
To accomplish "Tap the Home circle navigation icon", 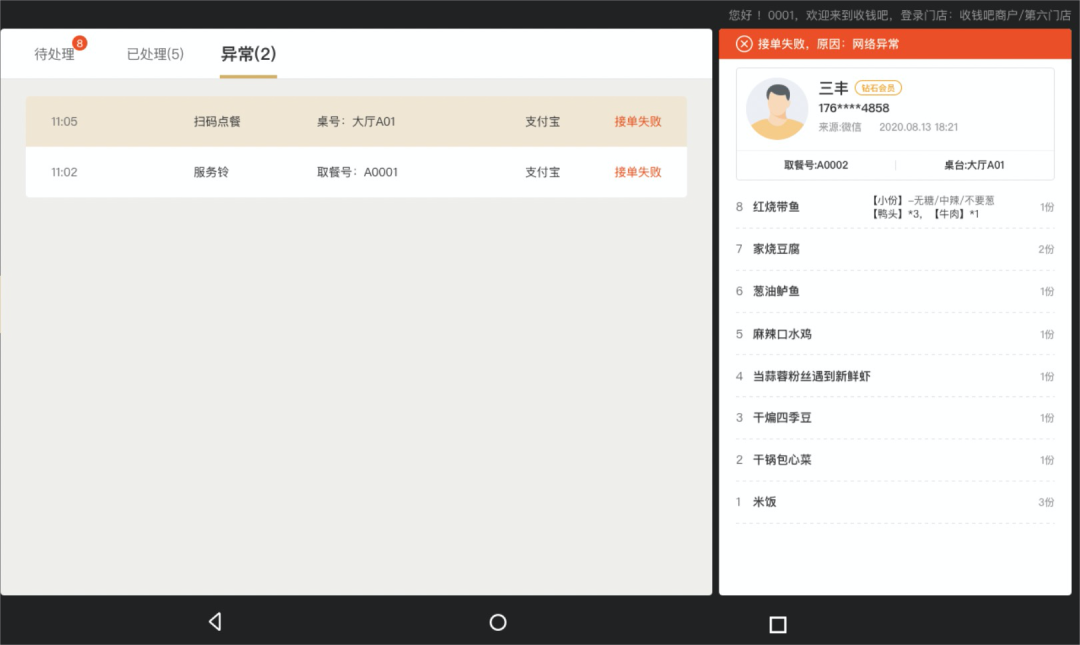I will click(x=497, y=621).
